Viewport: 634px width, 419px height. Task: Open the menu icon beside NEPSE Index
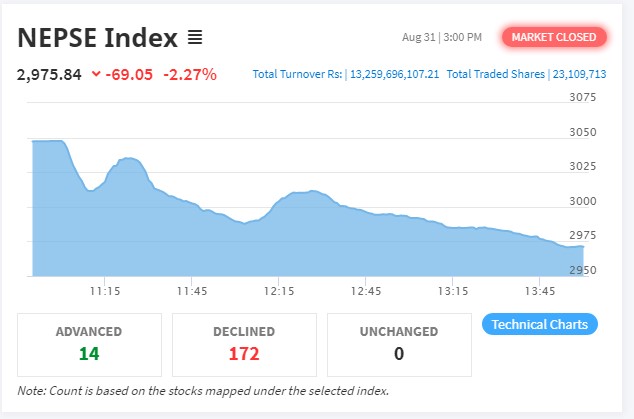[195, 38]
